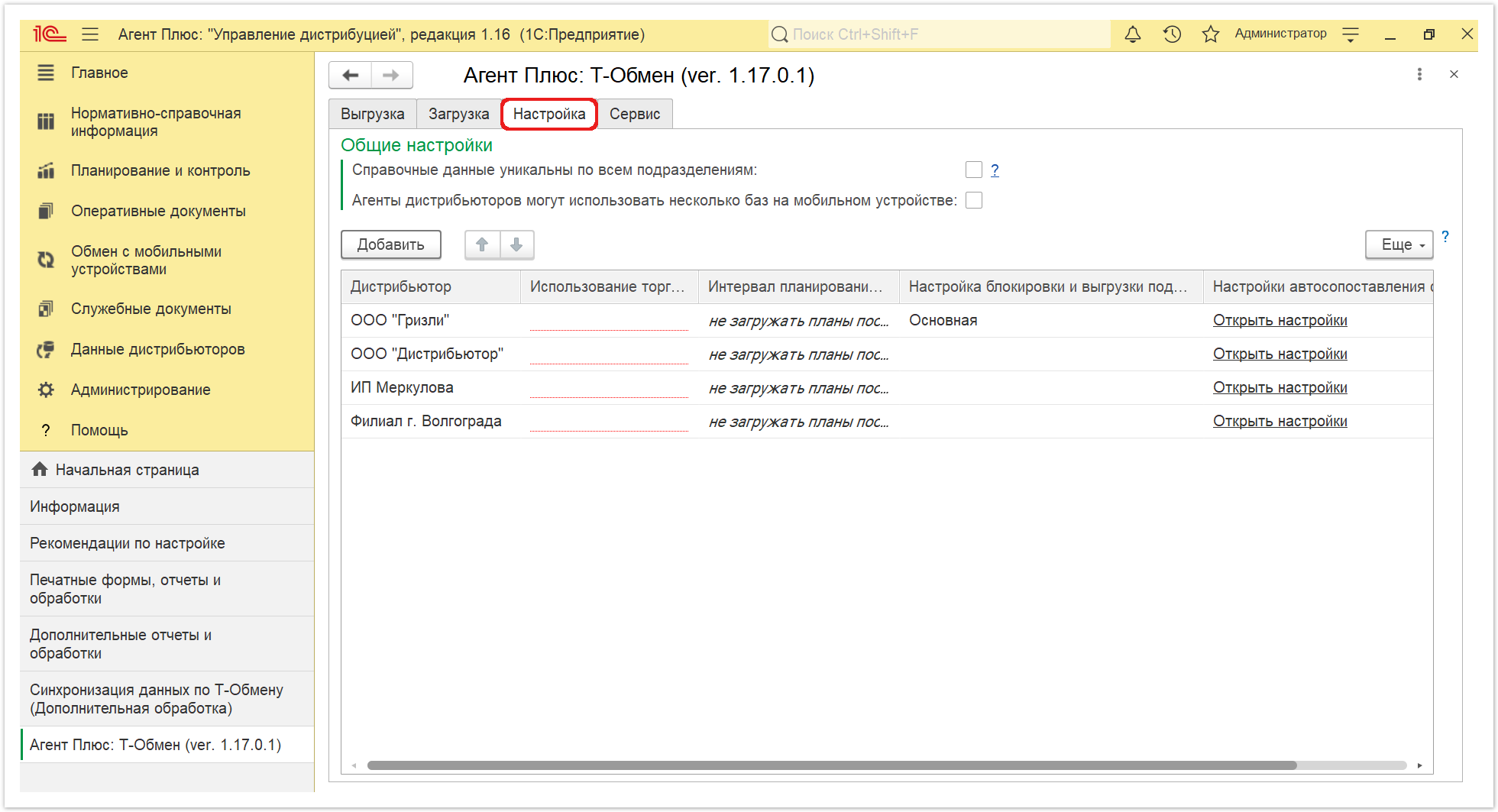Click the horizontal scrollbar thumb in table
The image size is (1498, 812).
point(832,765)
